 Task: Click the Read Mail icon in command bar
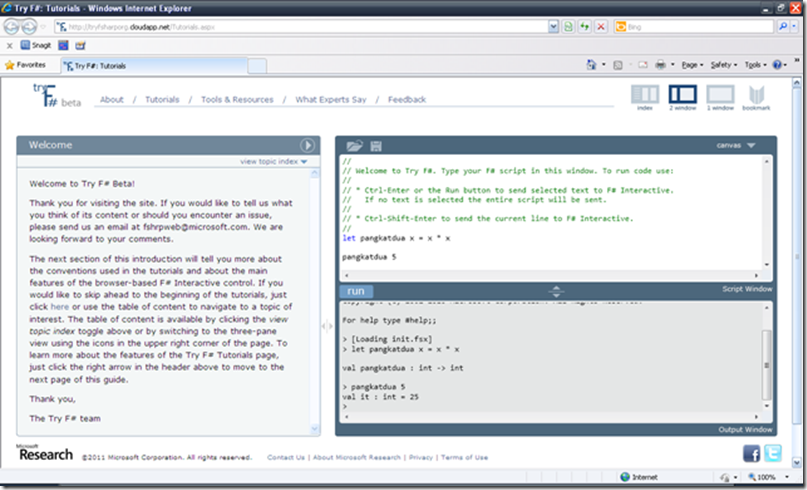tap(643, 65)
